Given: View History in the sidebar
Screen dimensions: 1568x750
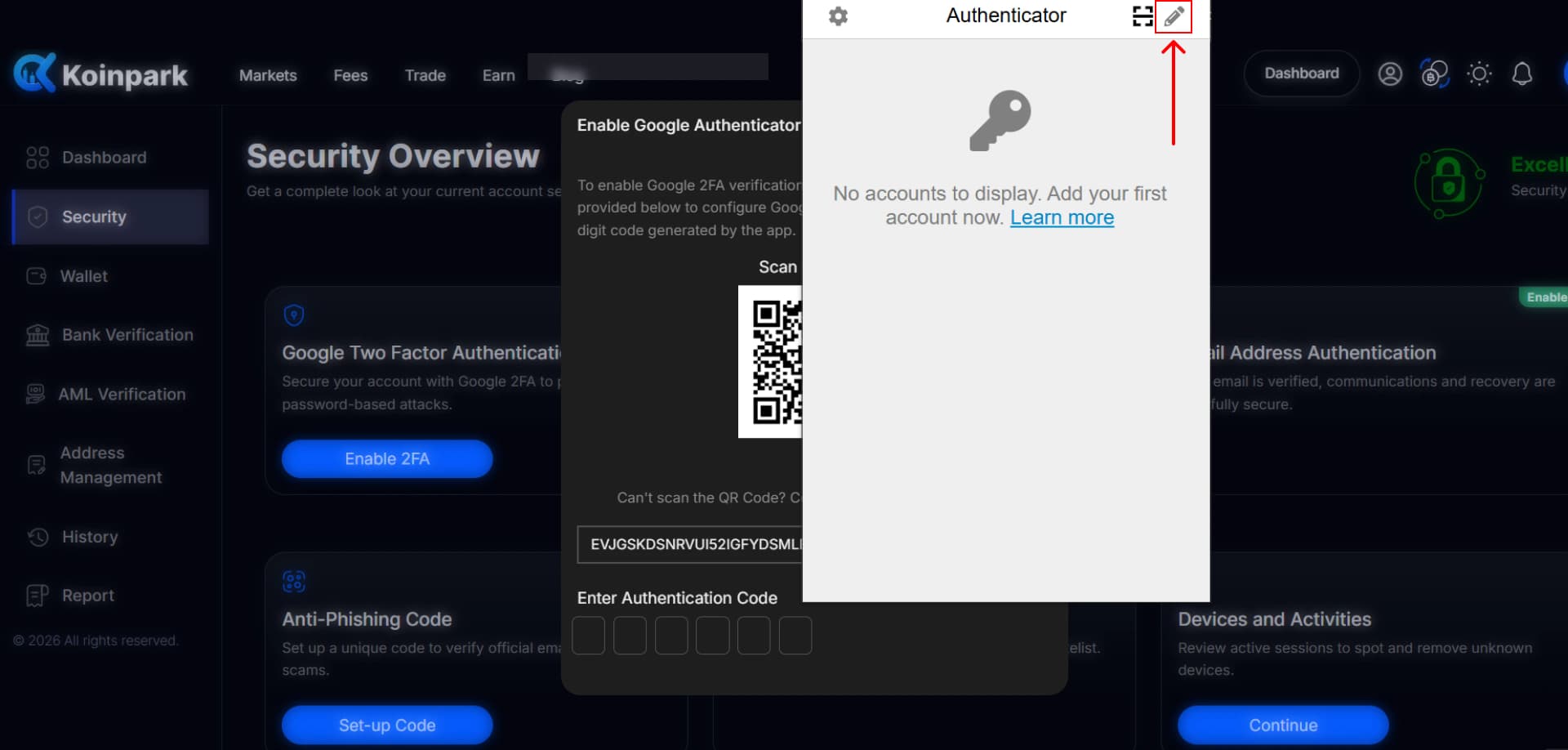Looking at the screenshot, I should click(x=73, y=537).
